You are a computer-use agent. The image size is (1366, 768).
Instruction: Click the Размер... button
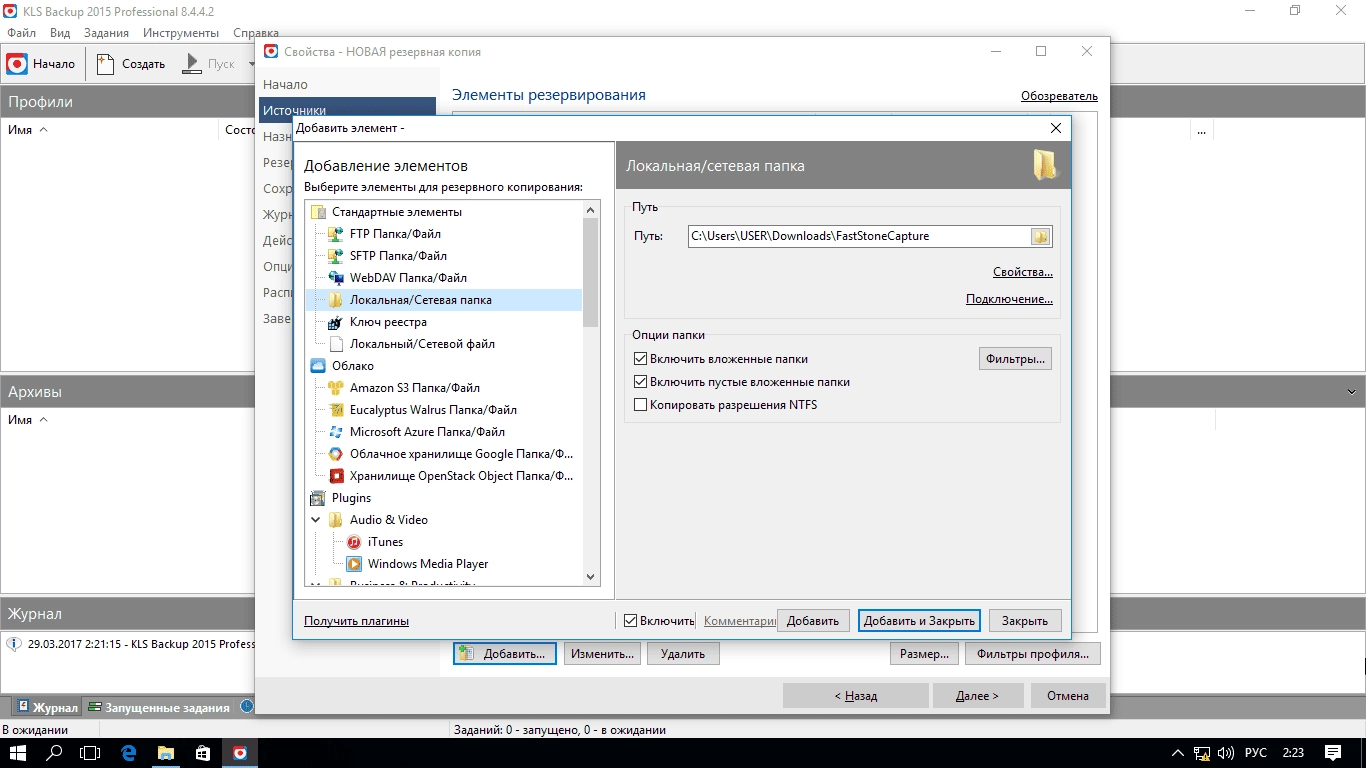[924, 654]
